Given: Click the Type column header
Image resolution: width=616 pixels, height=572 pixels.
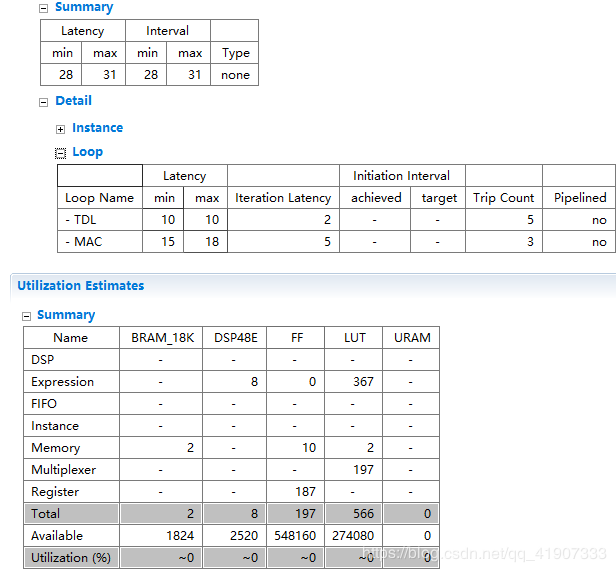Looking at the screenshot, I should (x=235, y=53).
